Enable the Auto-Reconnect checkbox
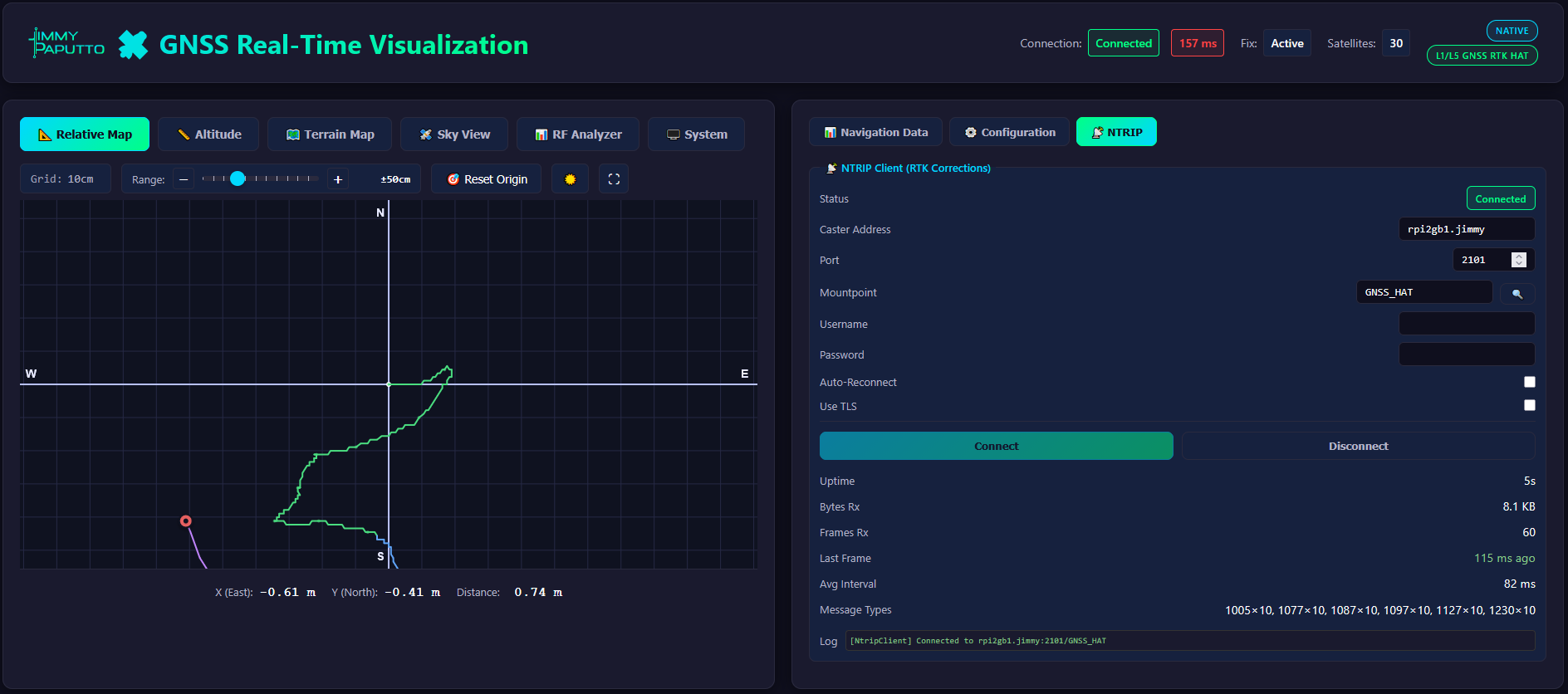The image size is (1568, 694). tap(1530, 382)
